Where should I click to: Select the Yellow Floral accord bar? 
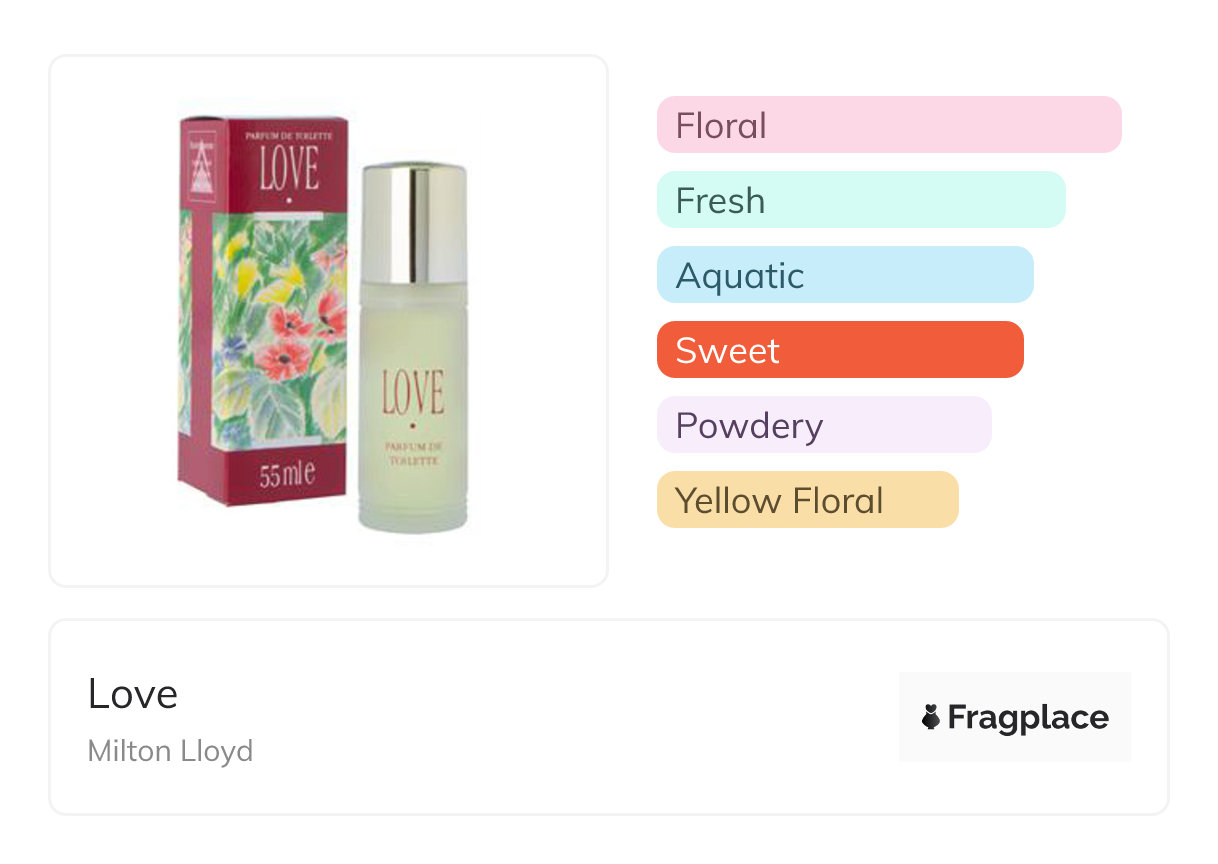point(807,500)
